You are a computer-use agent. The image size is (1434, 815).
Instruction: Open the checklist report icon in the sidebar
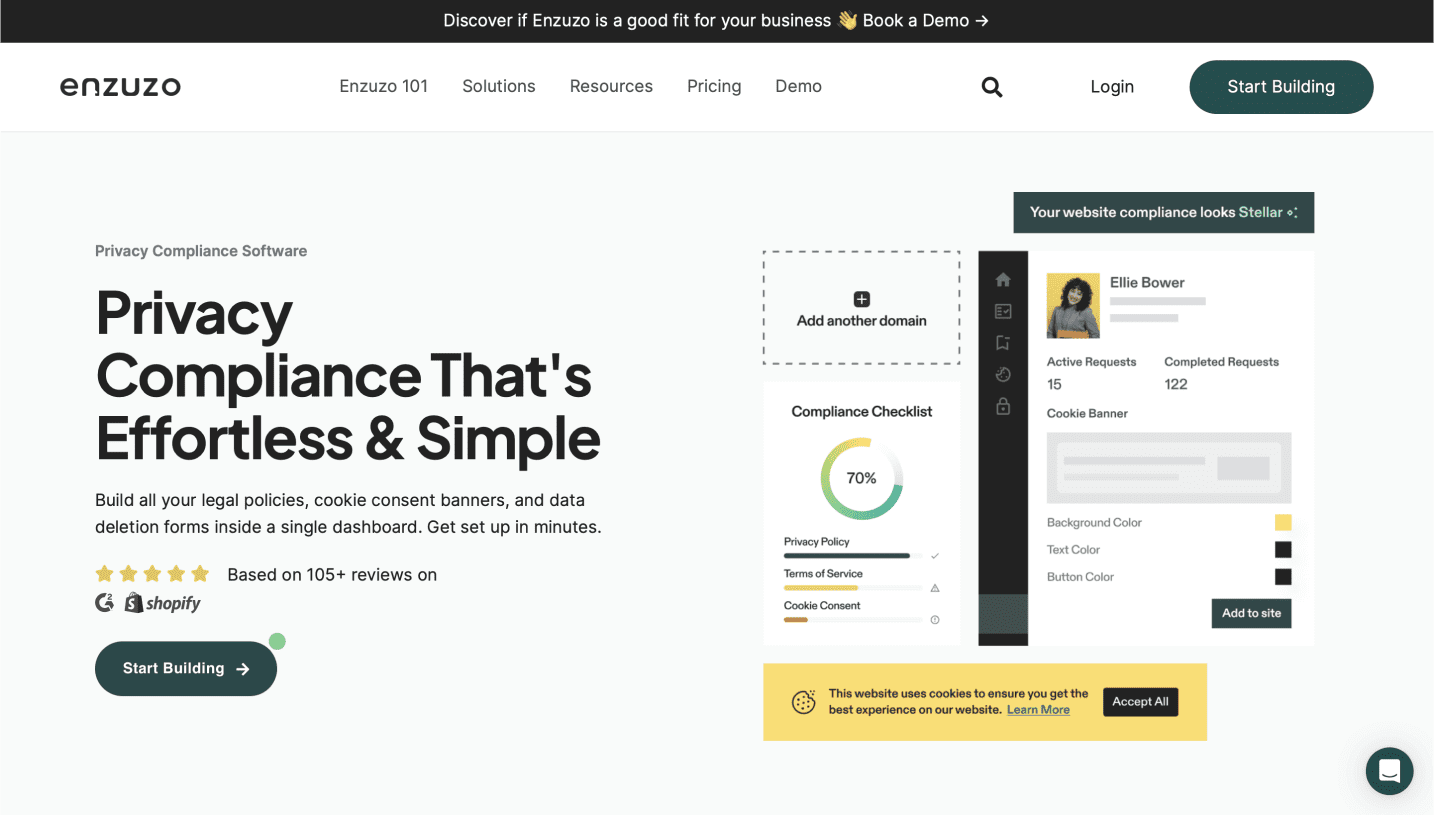pos(1003,311)
